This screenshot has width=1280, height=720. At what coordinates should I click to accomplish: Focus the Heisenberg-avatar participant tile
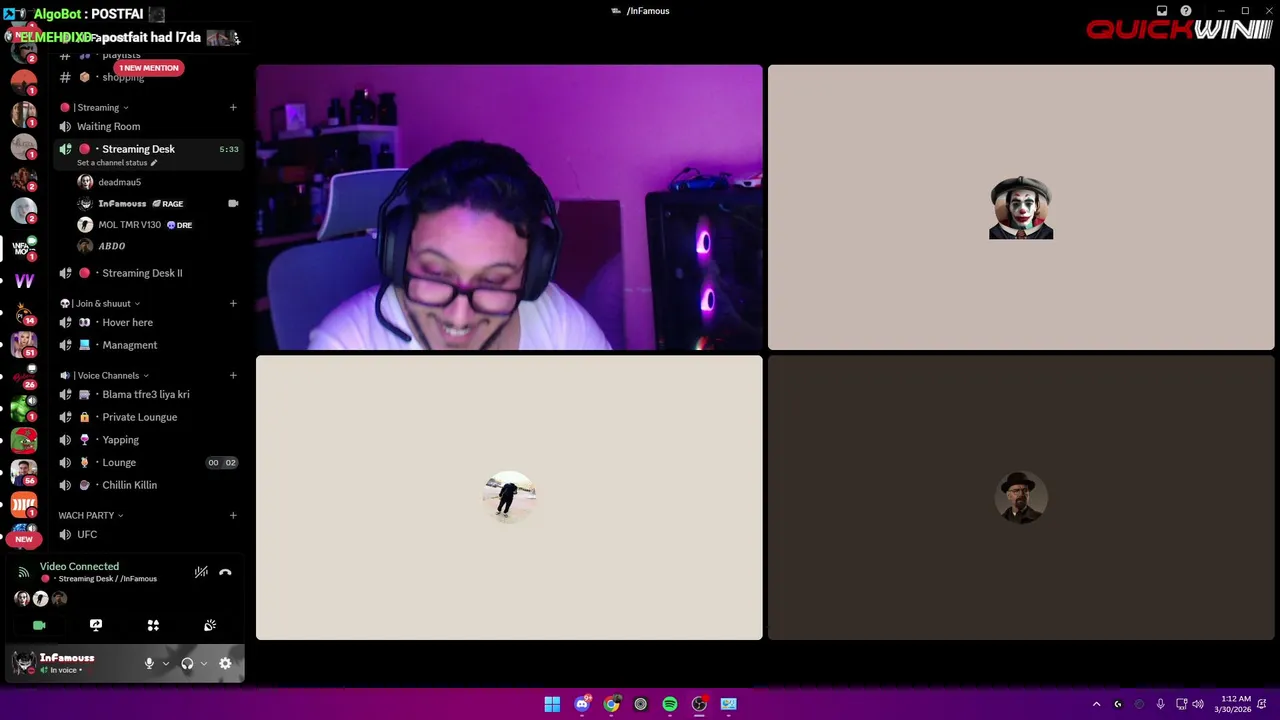click(1021, 497)
